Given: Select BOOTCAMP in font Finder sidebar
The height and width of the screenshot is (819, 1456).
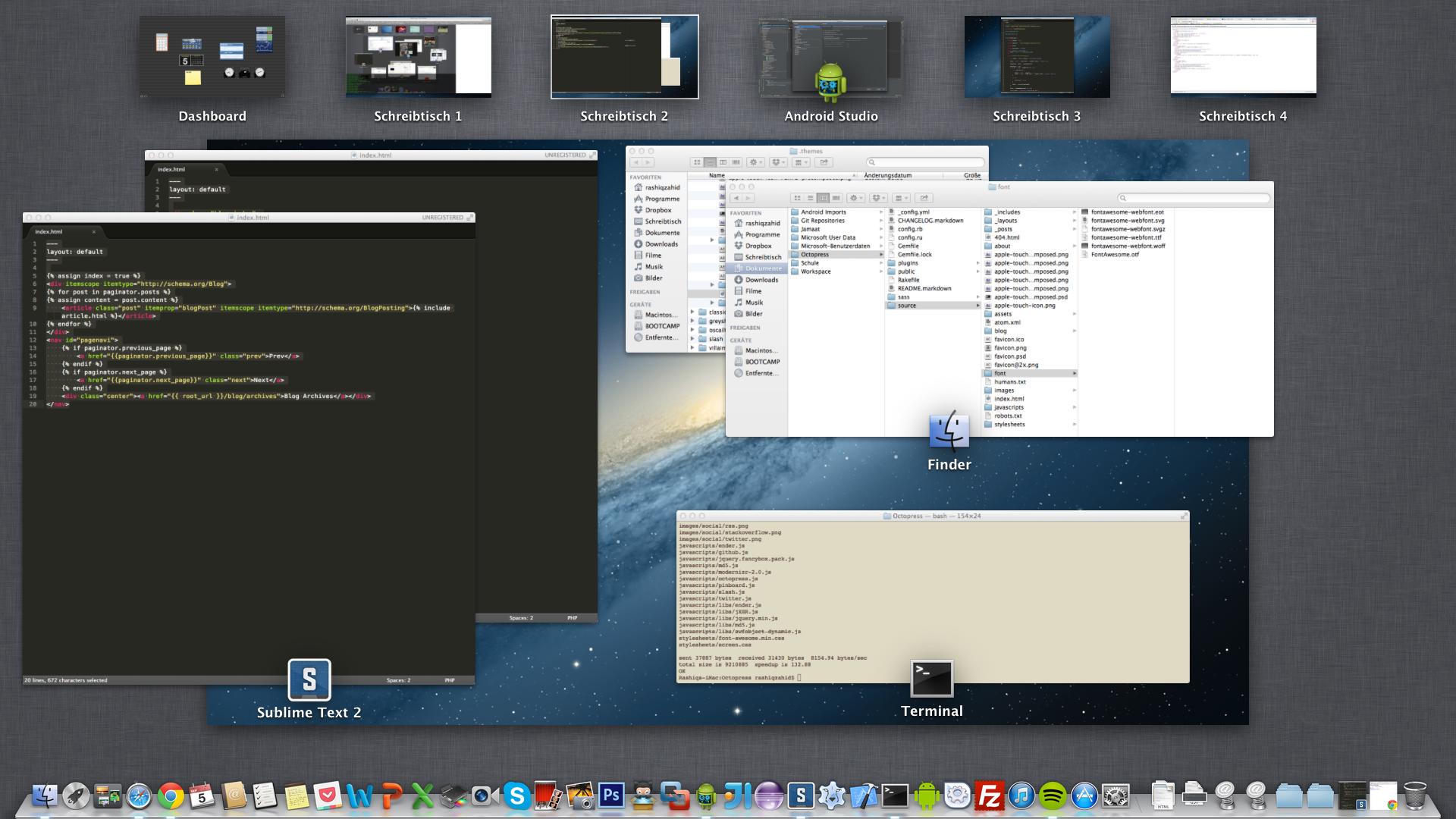Looking at the screenshot, I should pos(756,362).
